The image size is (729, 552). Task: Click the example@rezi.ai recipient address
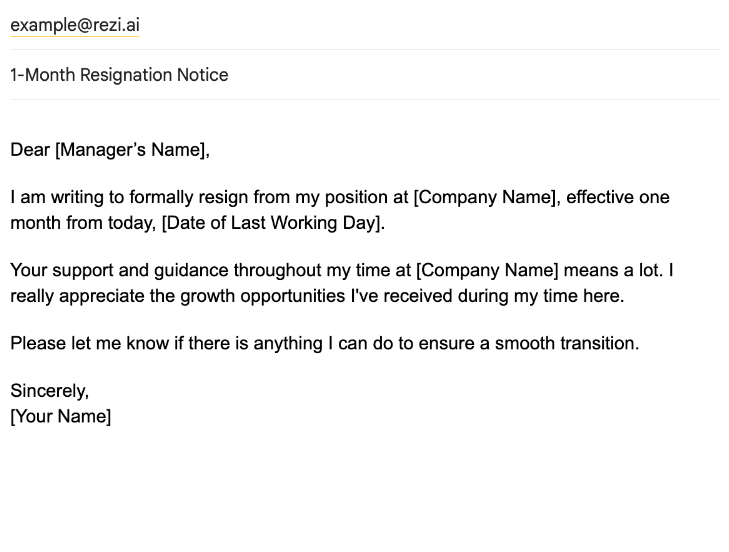[x=75, y=25]
